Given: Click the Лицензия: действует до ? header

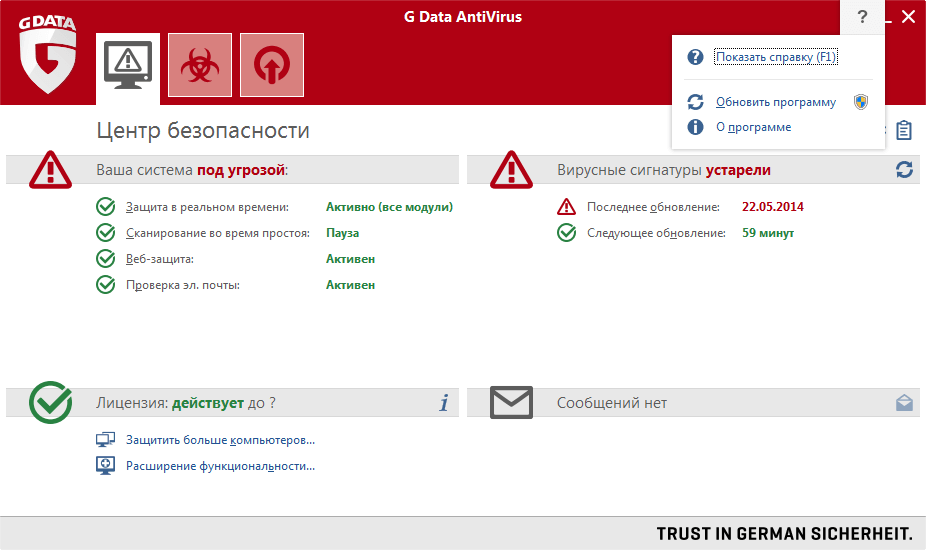Looking at the screenshot, I should point(185,403).
